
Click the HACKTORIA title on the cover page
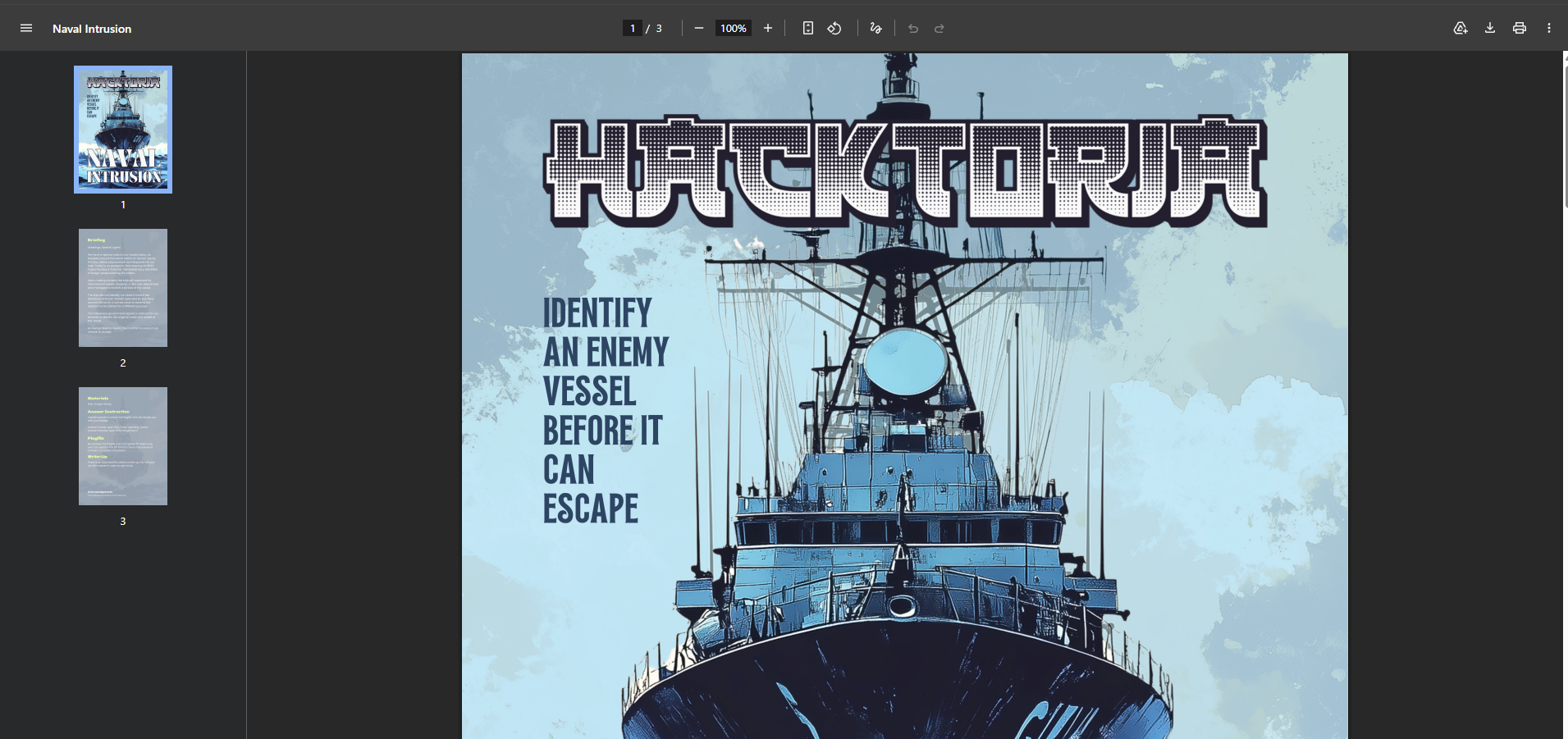906,172
